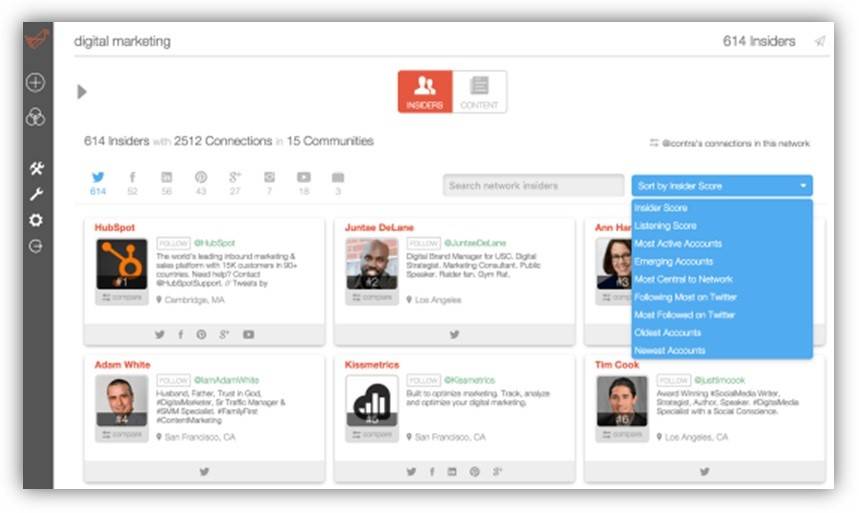The image size is (859, 513).
Task: Click the paper plane share icon
Action: coord(820,41)
